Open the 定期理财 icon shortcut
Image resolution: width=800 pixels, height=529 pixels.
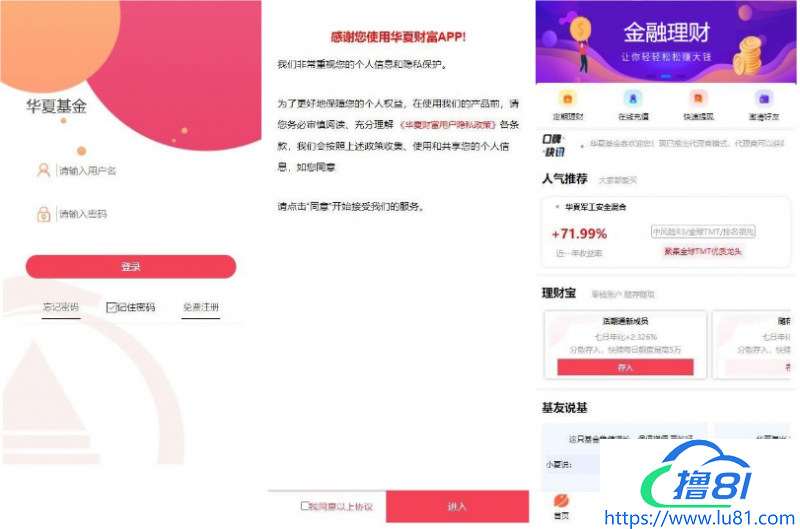(x=567, y=98)
